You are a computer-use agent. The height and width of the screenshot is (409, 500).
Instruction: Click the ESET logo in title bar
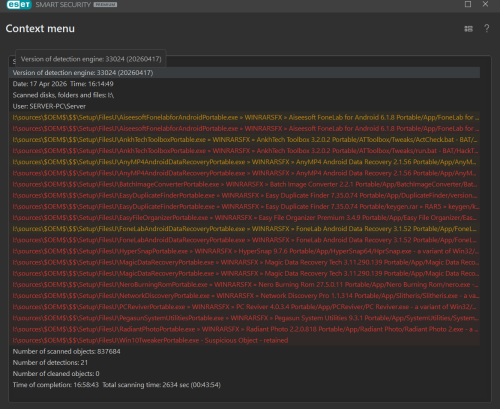(x=19, y=5)
